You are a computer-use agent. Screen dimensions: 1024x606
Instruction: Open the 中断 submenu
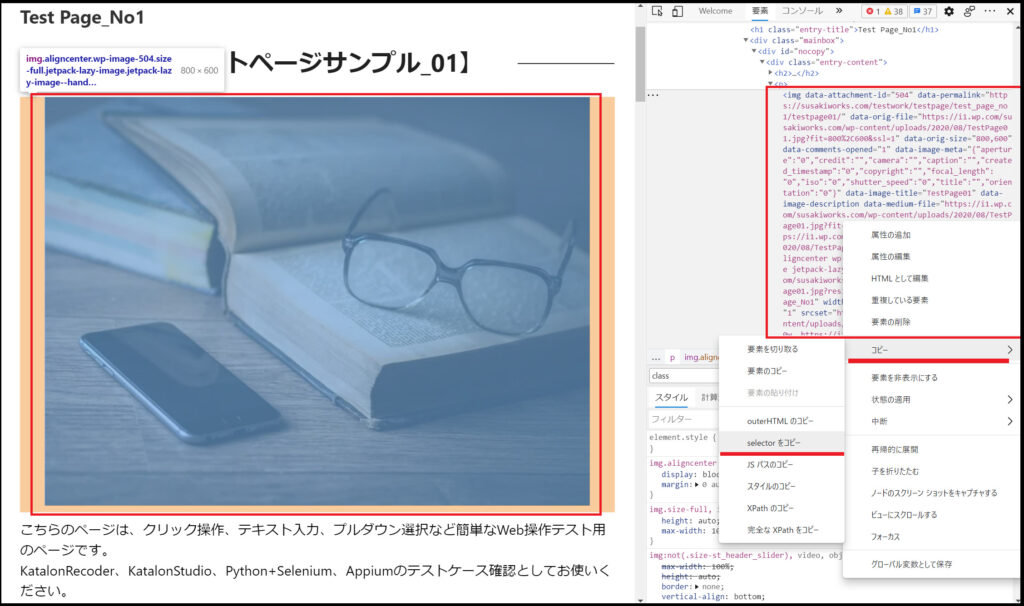click(933, 421)
